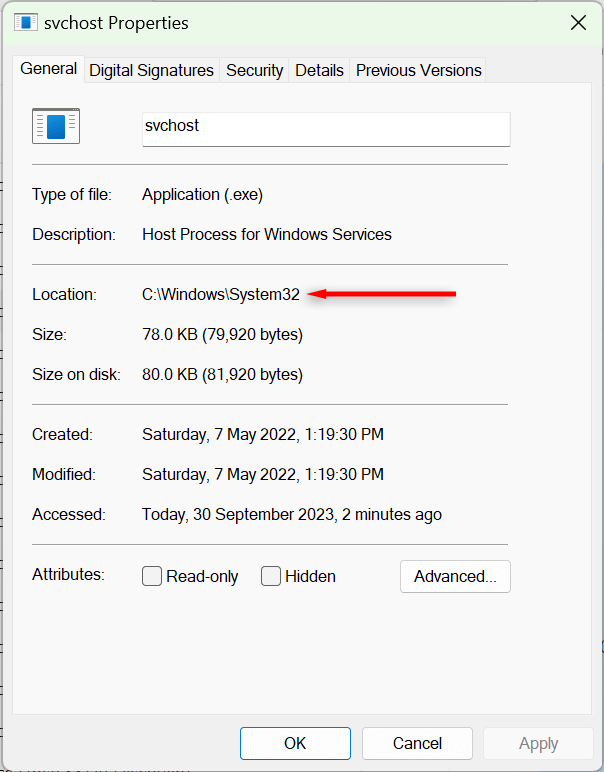The image size is (604, 772).
Task: Enable the Read-only attribute checkbox
Action: tap(152, 576)
